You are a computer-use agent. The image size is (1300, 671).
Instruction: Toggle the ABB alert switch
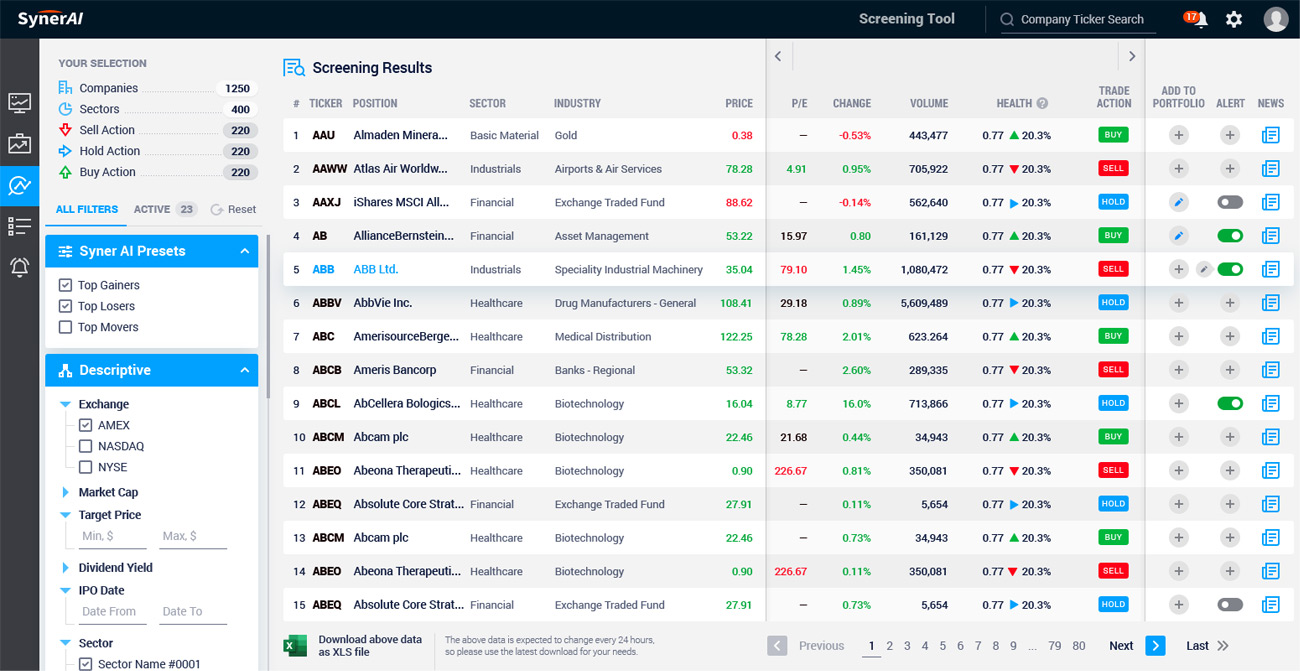click(x=1230, y=269)
